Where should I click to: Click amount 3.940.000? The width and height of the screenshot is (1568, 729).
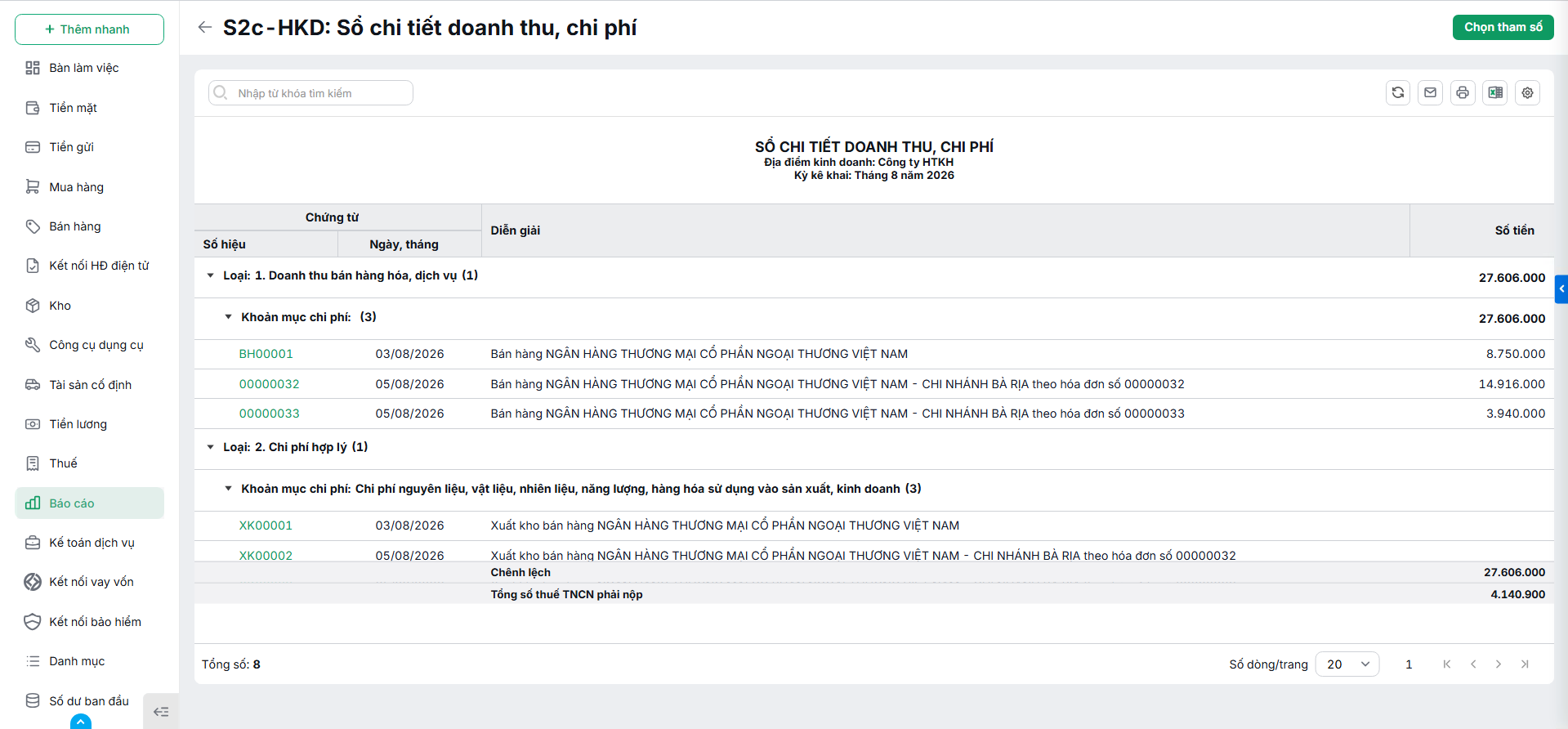click(x=1516, y=414)
